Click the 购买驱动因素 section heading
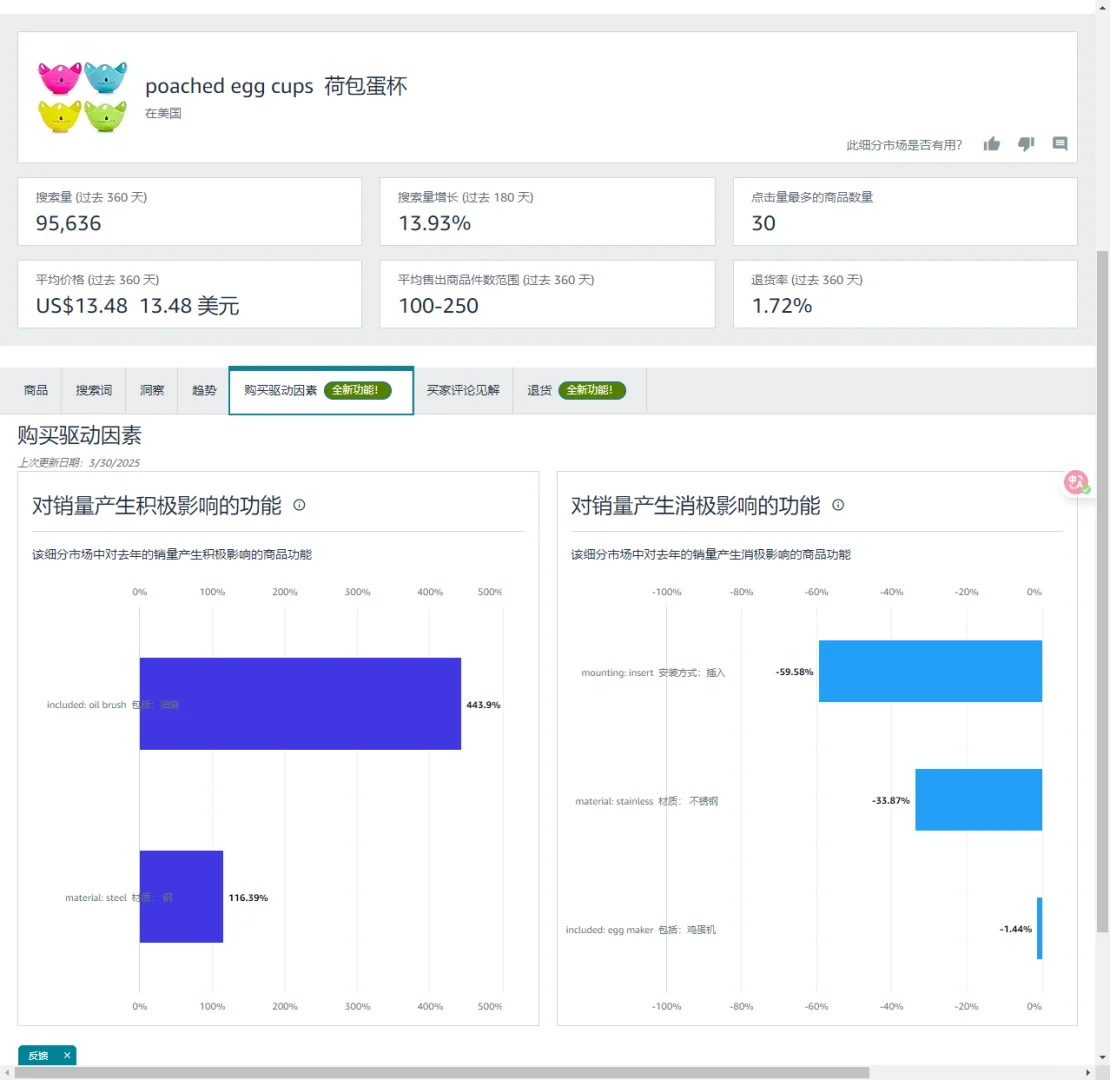The width and height of the screenshot is (1110, 1080). point(79,435)
